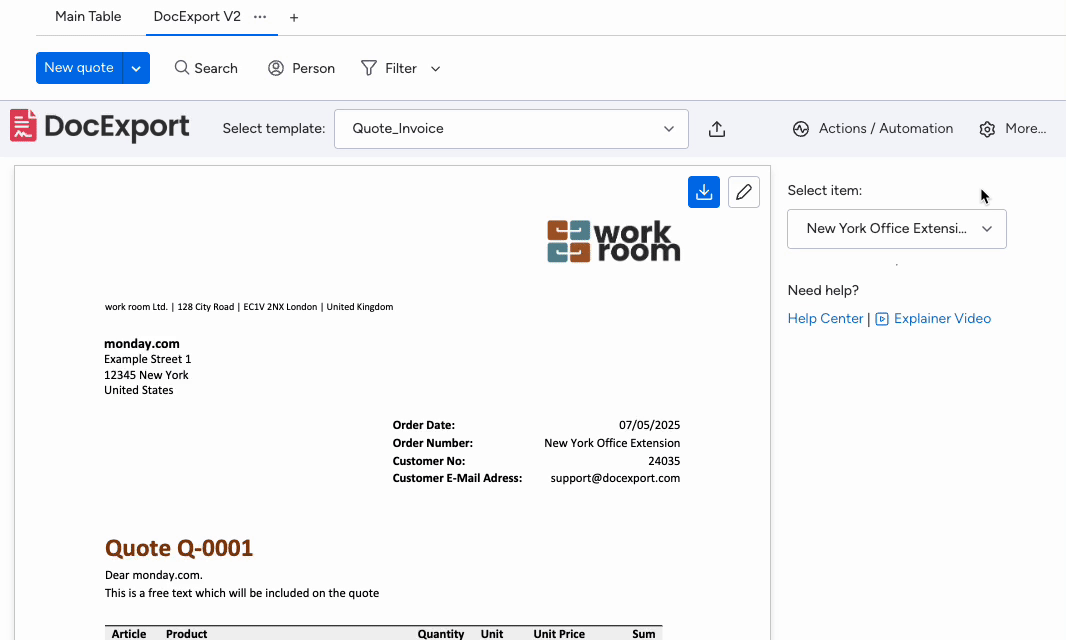Image resolution: width=1066 pixels, height=640 pixels.
Task: Click the free text line on the quote
Action: pos(242,593)
